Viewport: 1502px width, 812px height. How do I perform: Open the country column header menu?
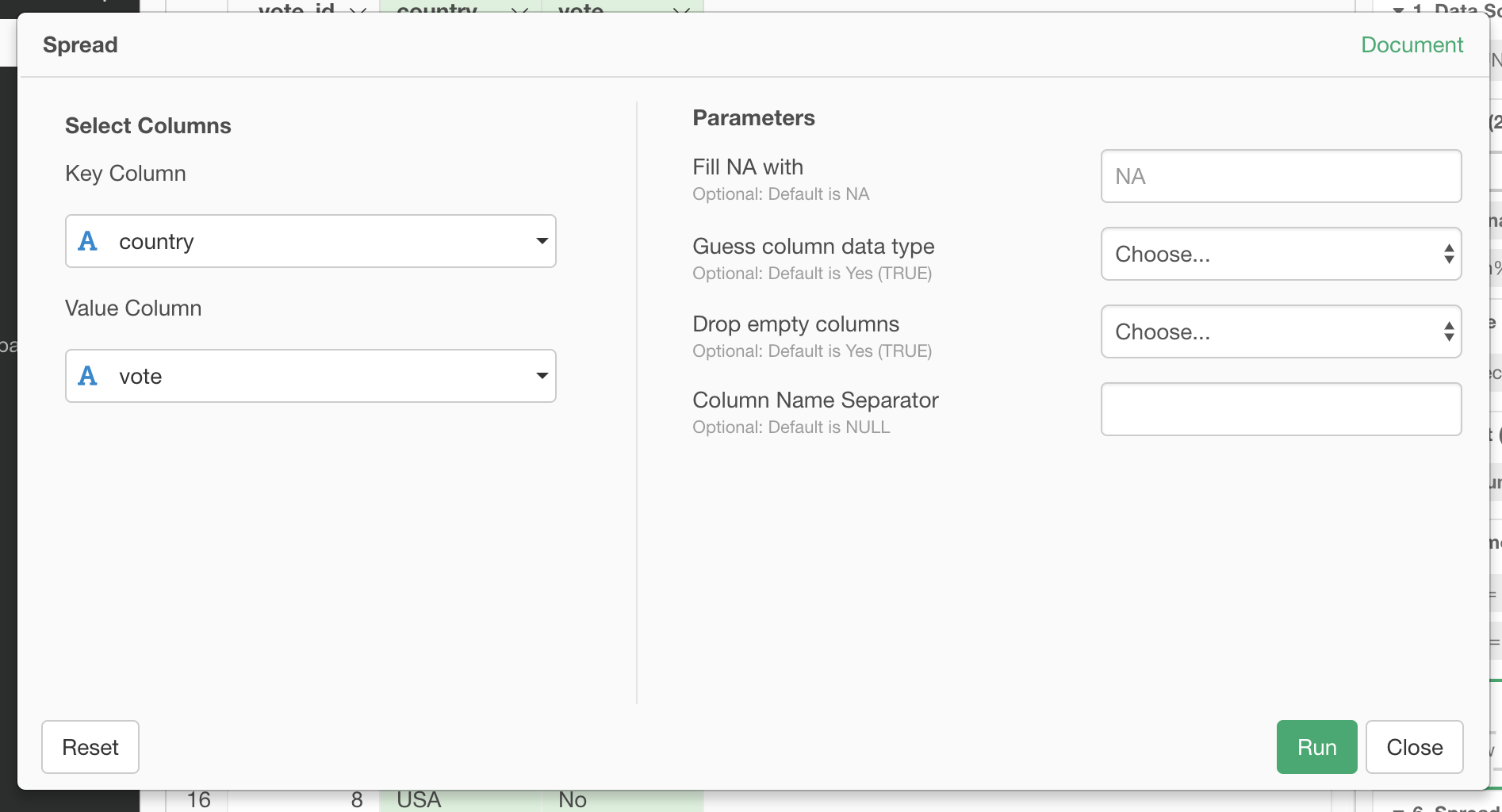(519, 10)
